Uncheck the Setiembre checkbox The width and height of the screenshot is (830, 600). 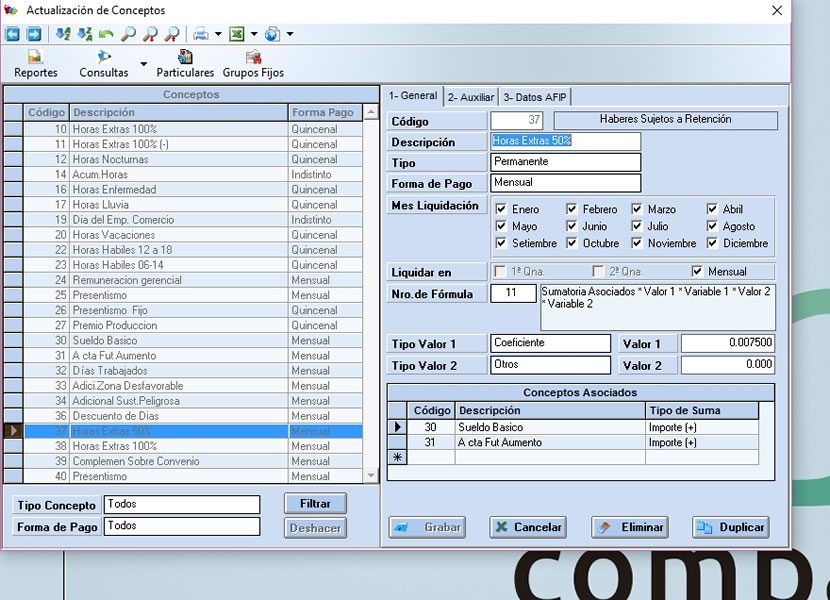[501, 243]
